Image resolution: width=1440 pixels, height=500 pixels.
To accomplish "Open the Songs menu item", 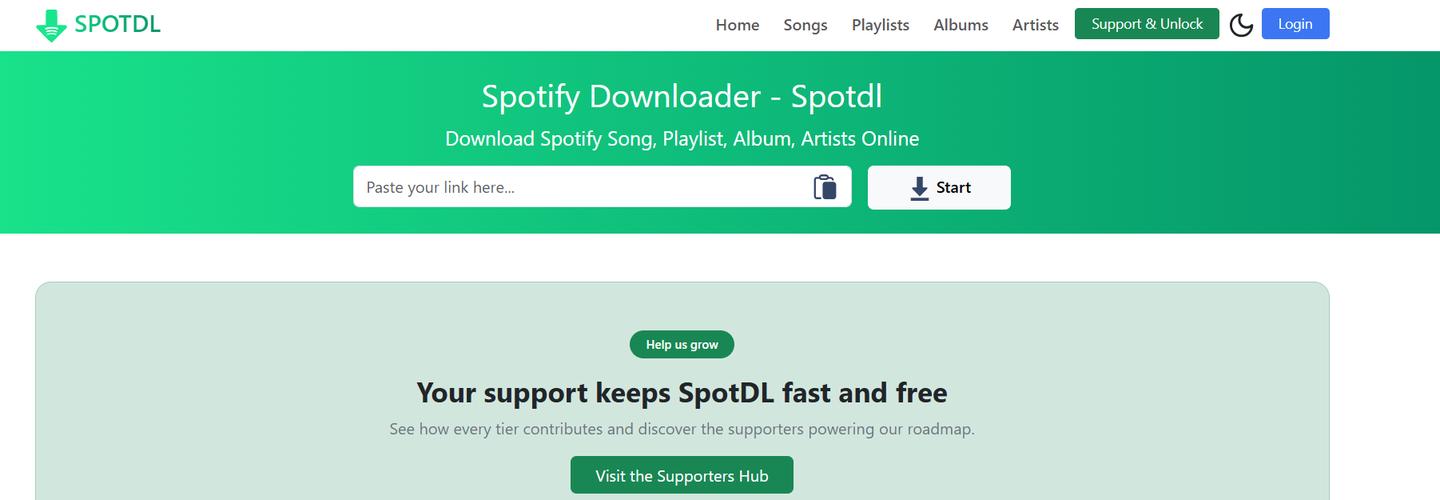I will (x=805, y=25).
